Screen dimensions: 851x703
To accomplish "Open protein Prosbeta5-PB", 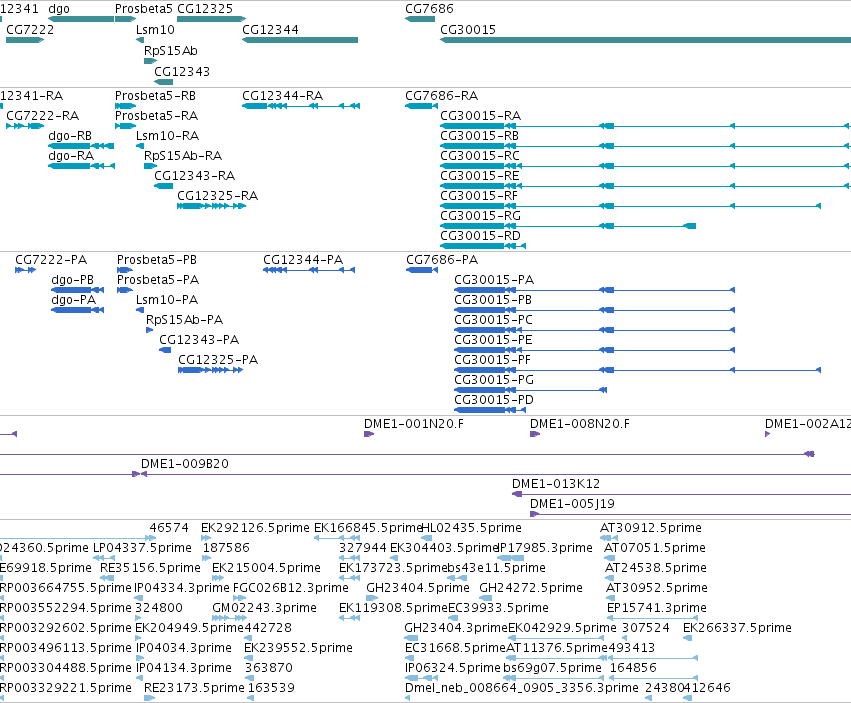I will click(x=157, y=260).
